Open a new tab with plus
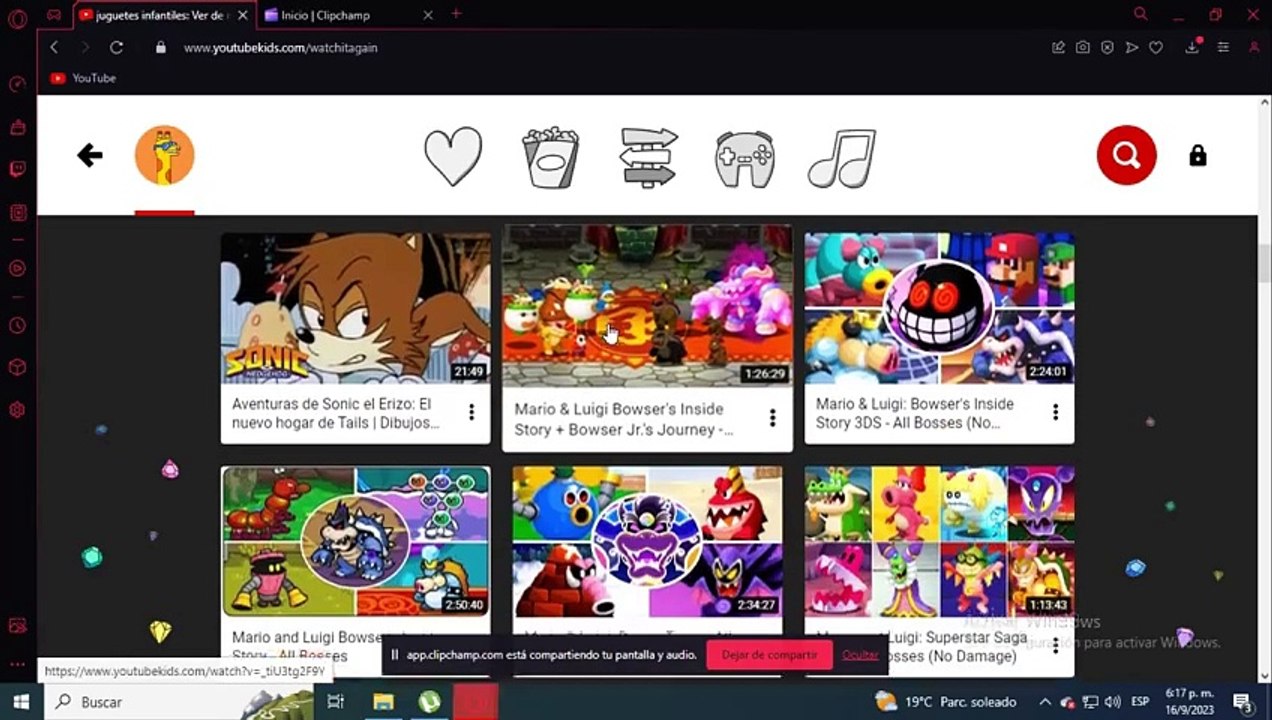Screen dimensions: 1272x720 (457, 14)
